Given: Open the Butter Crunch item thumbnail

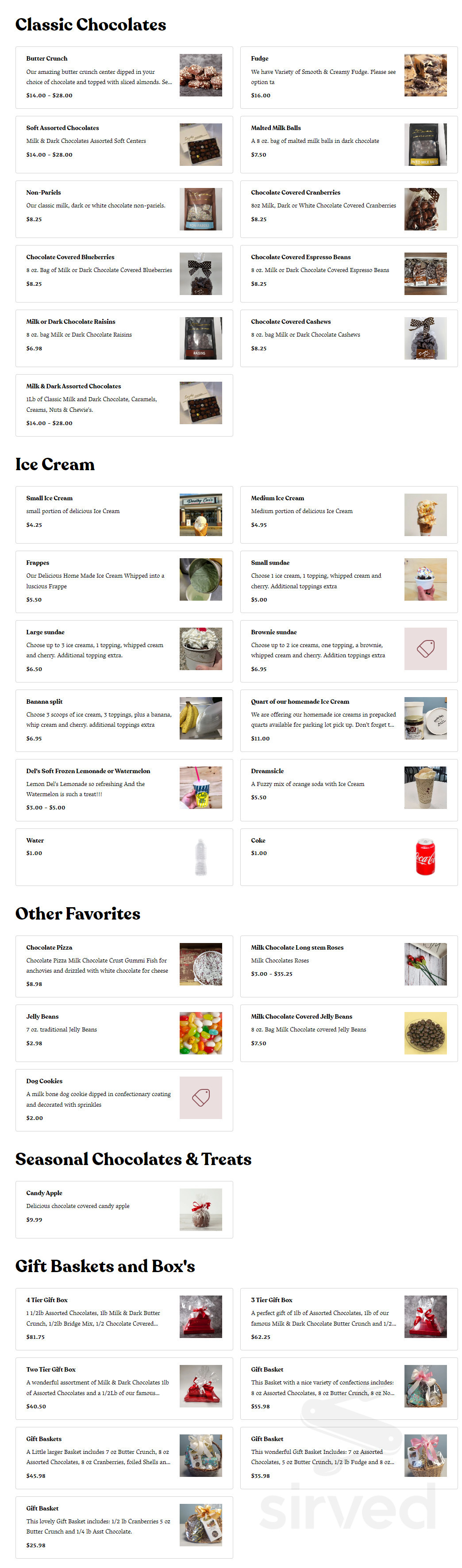Looking at the screenshot, I should click(x=201, y=76).
